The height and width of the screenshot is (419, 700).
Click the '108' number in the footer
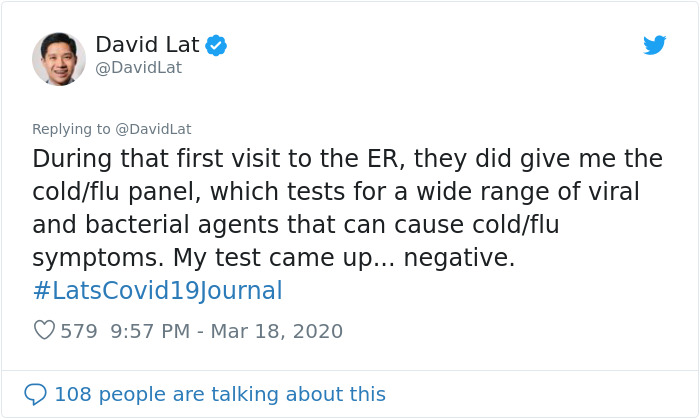tap(71, 394)
